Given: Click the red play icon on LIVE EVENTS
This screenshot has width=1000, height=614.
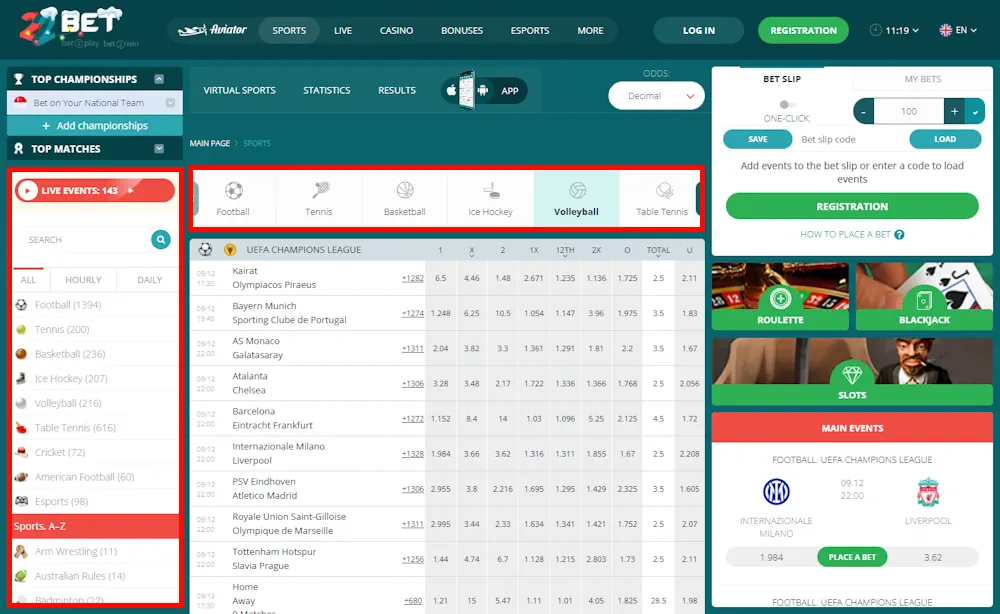Looking at the screenshot, I should [x=27, y=189].
